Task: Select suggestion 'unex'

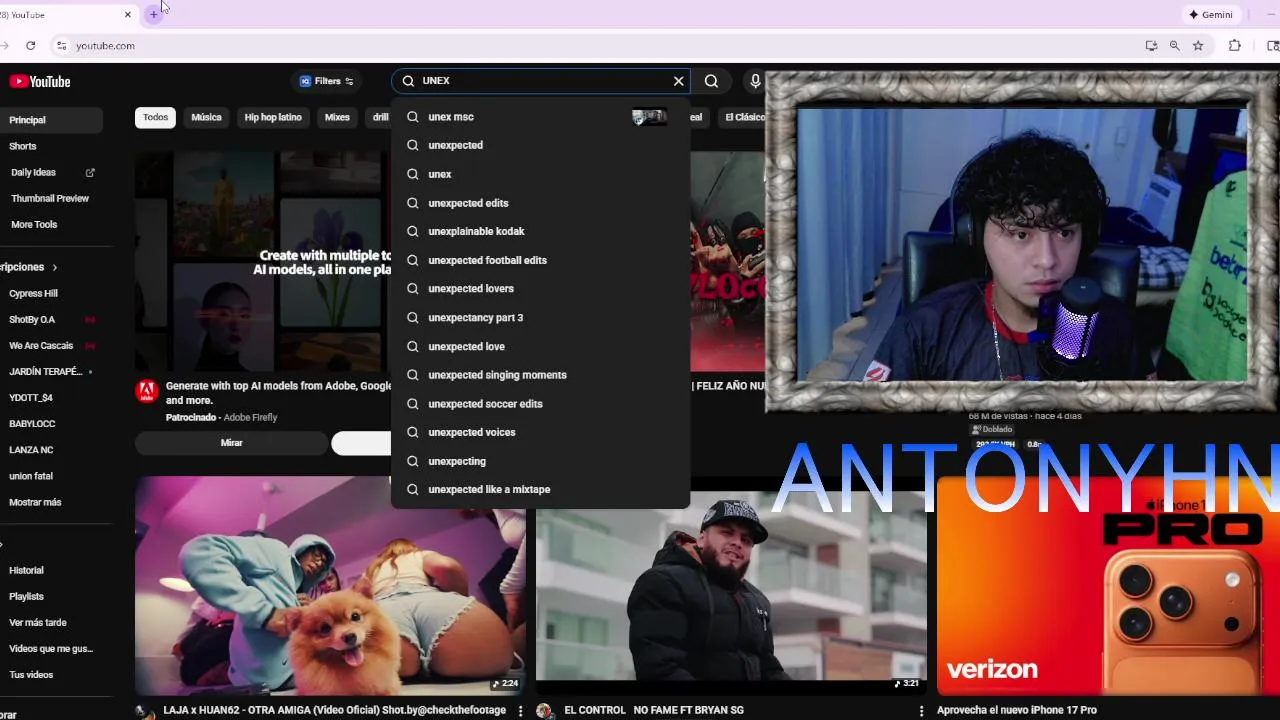Action: [x=540, y=174]
